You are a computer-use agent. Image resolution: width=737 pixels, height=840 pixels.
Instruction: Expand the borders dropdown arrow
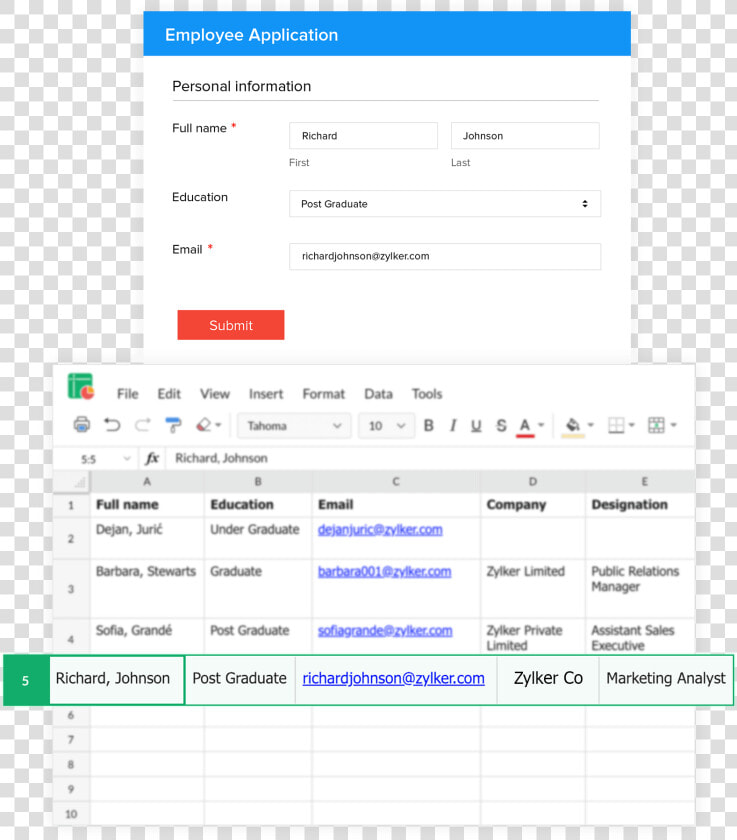[631, 425]
